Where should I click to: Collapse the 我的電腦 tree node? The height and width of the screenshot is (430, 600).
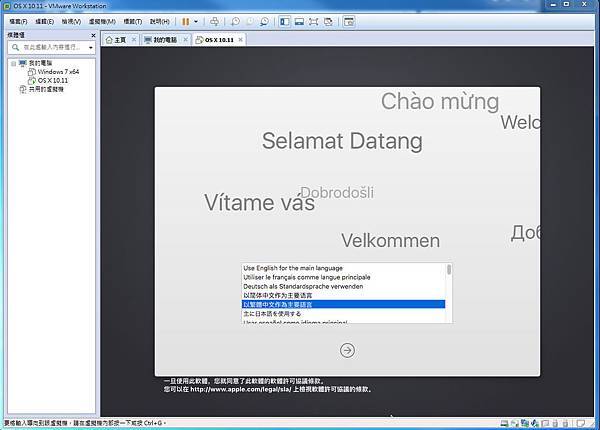pyautogui.click(x=13, y=64)
